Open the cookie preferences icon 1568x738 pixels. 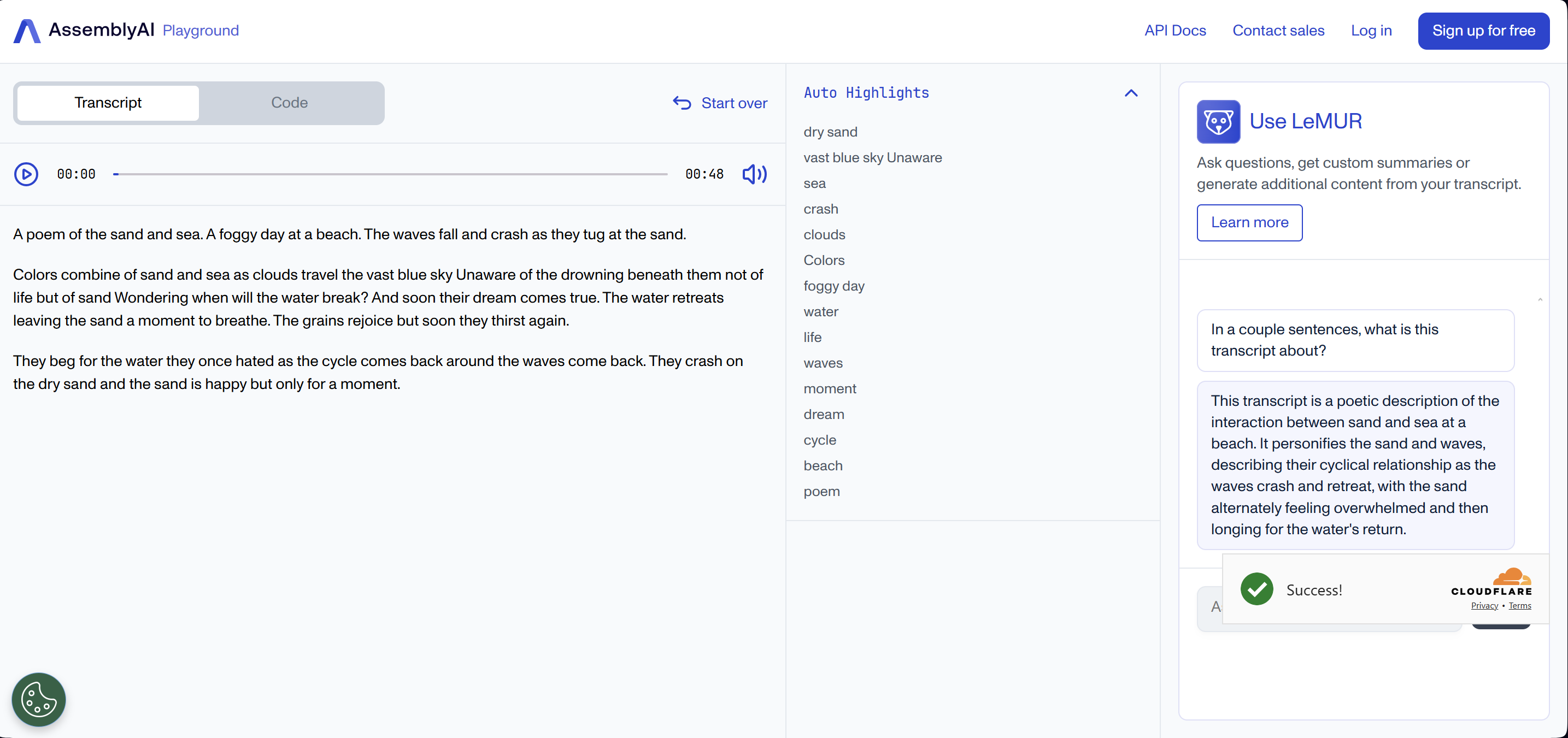pos(39,699)
